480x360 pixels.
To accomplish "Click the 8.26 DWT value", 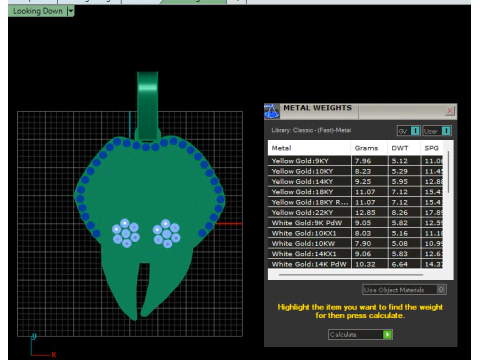I will point(399,213).
